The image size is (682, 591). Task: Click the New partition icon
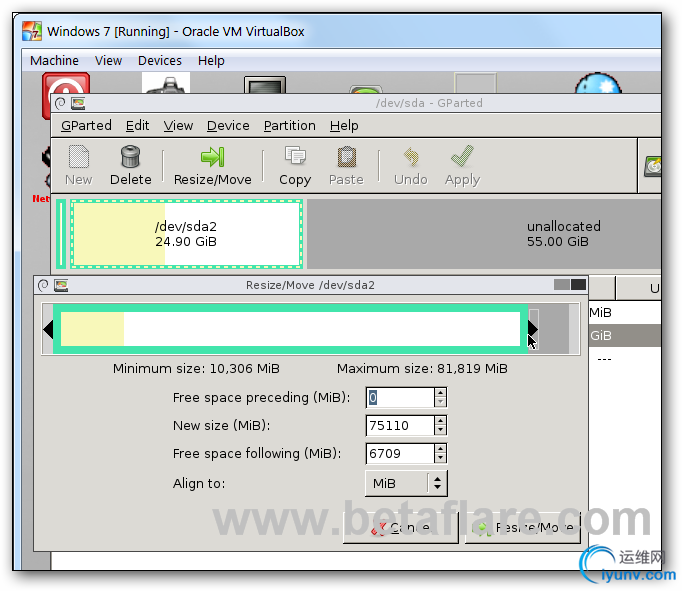79,157
